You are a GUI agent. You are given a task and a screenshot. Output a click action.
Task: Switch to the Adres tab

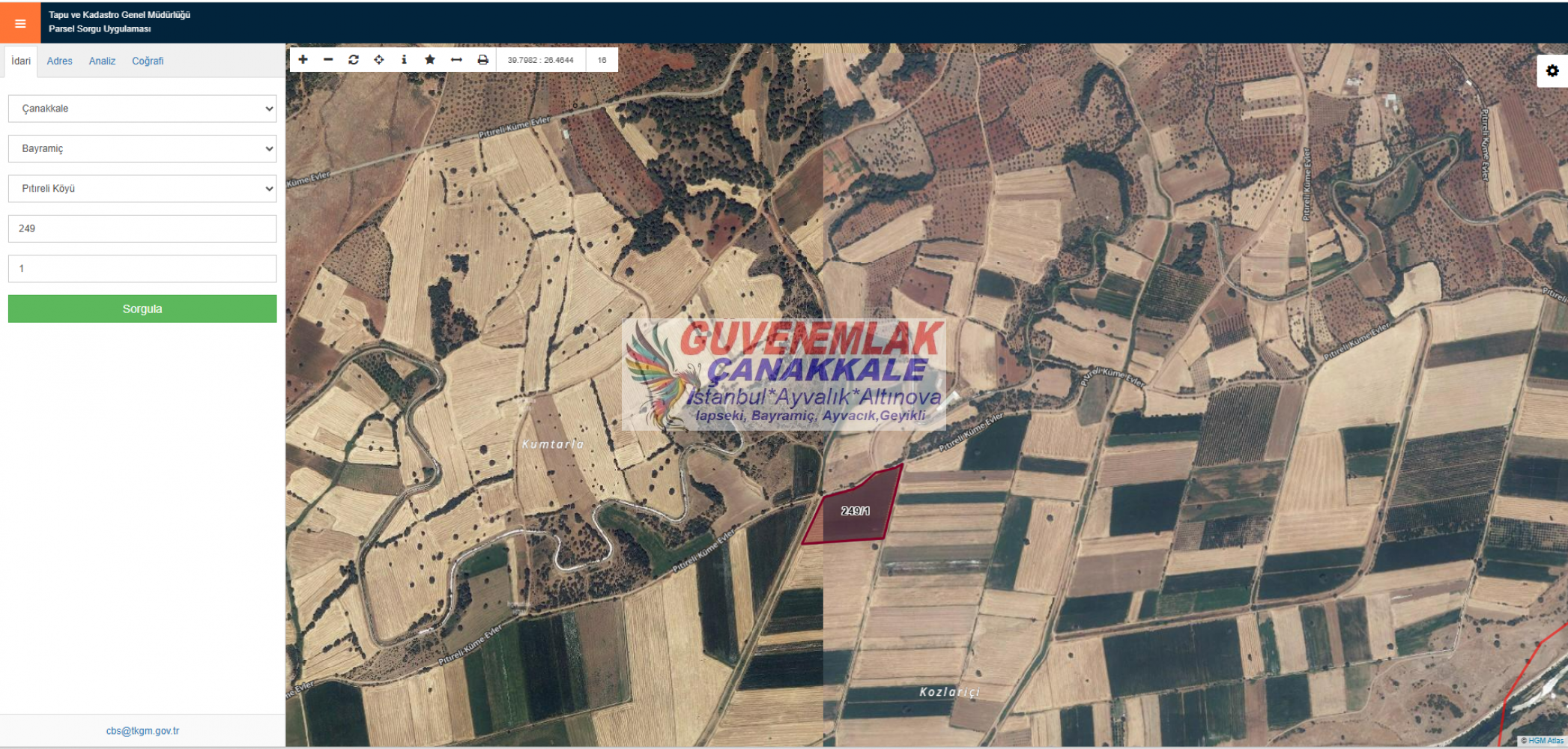coord(60,61)
